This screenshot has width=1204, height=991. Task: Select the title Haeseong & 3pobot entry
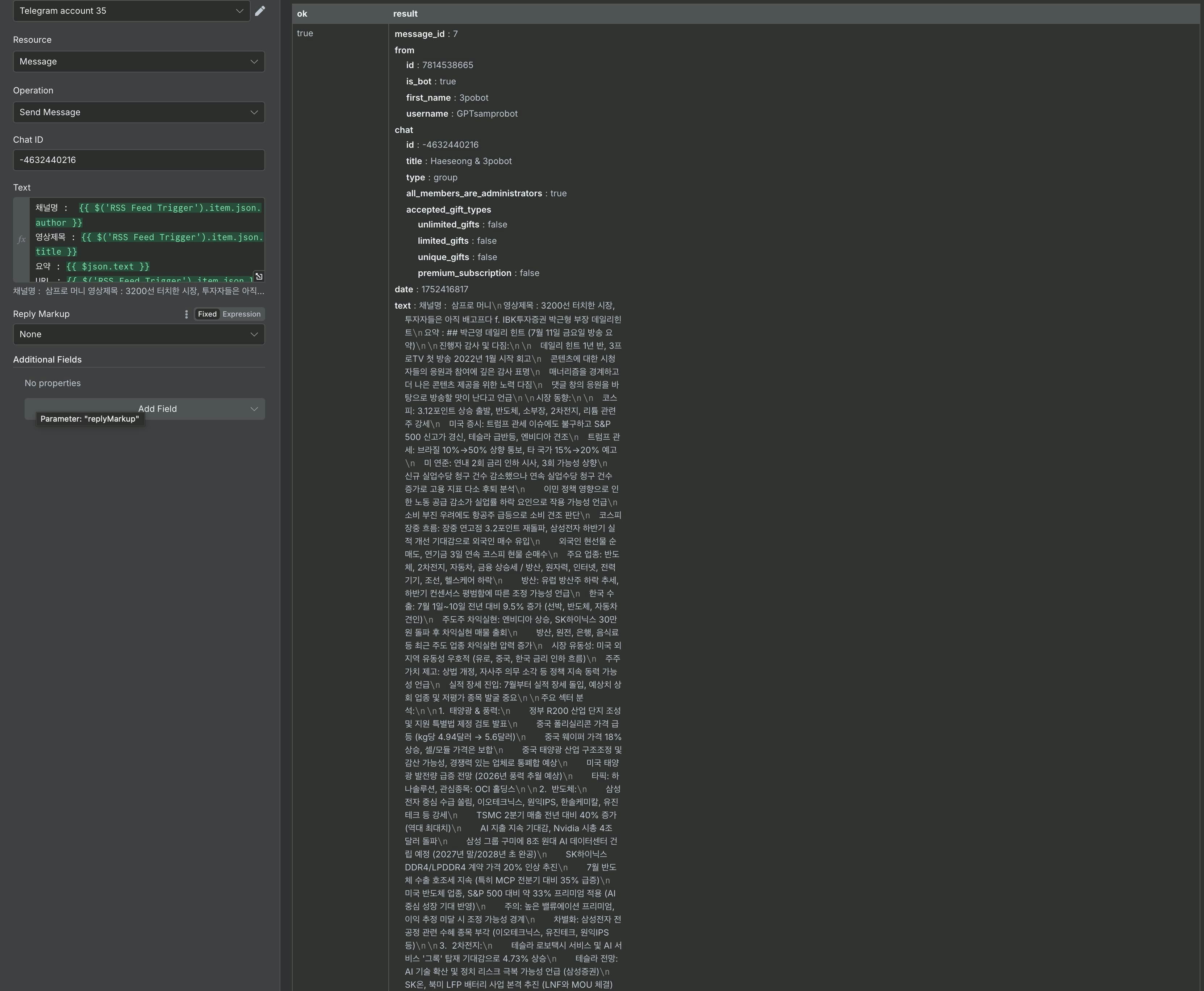click(459, 161)
